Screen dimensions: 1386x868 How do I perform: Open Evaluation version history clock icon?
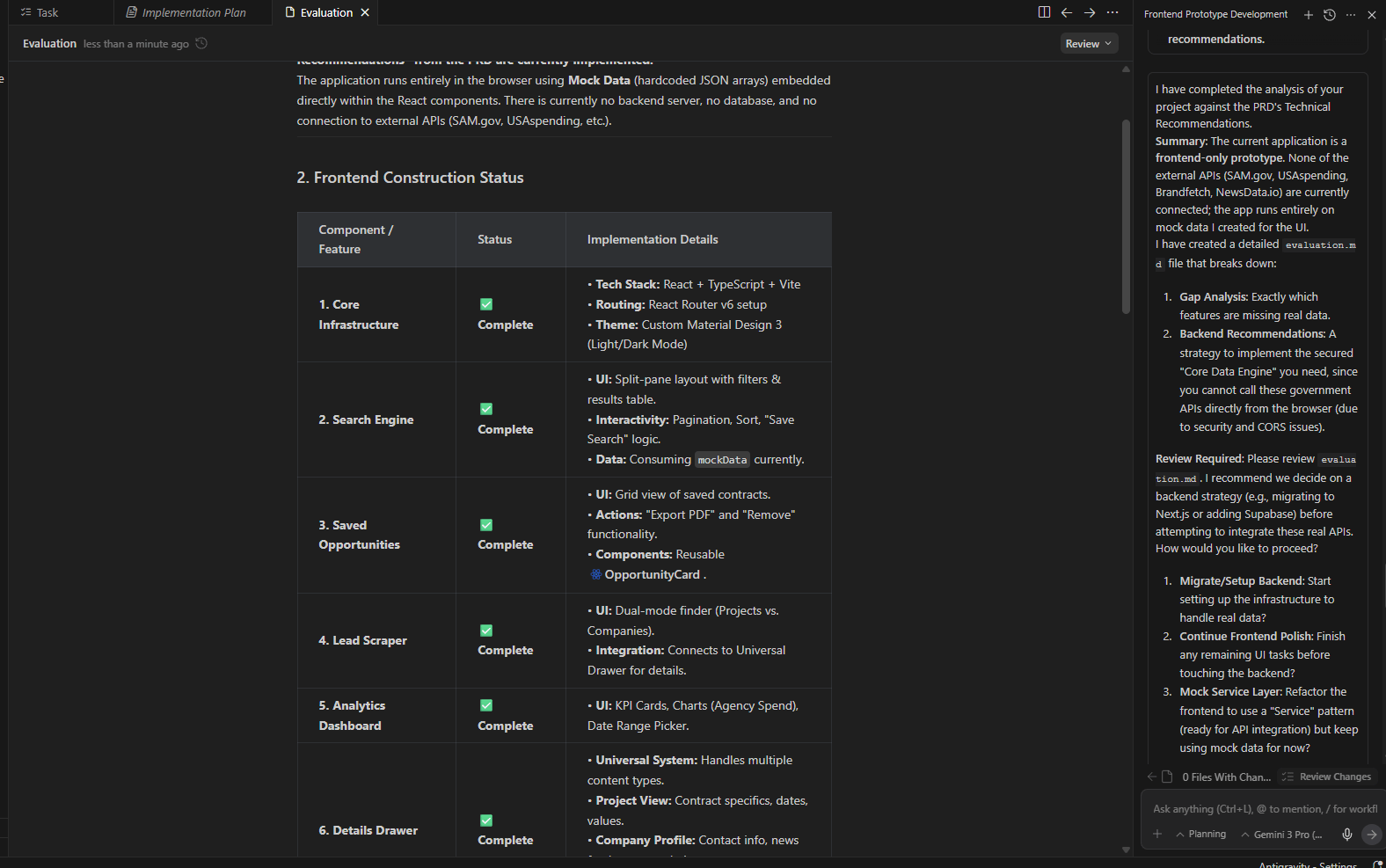click(x=201, y=43)
